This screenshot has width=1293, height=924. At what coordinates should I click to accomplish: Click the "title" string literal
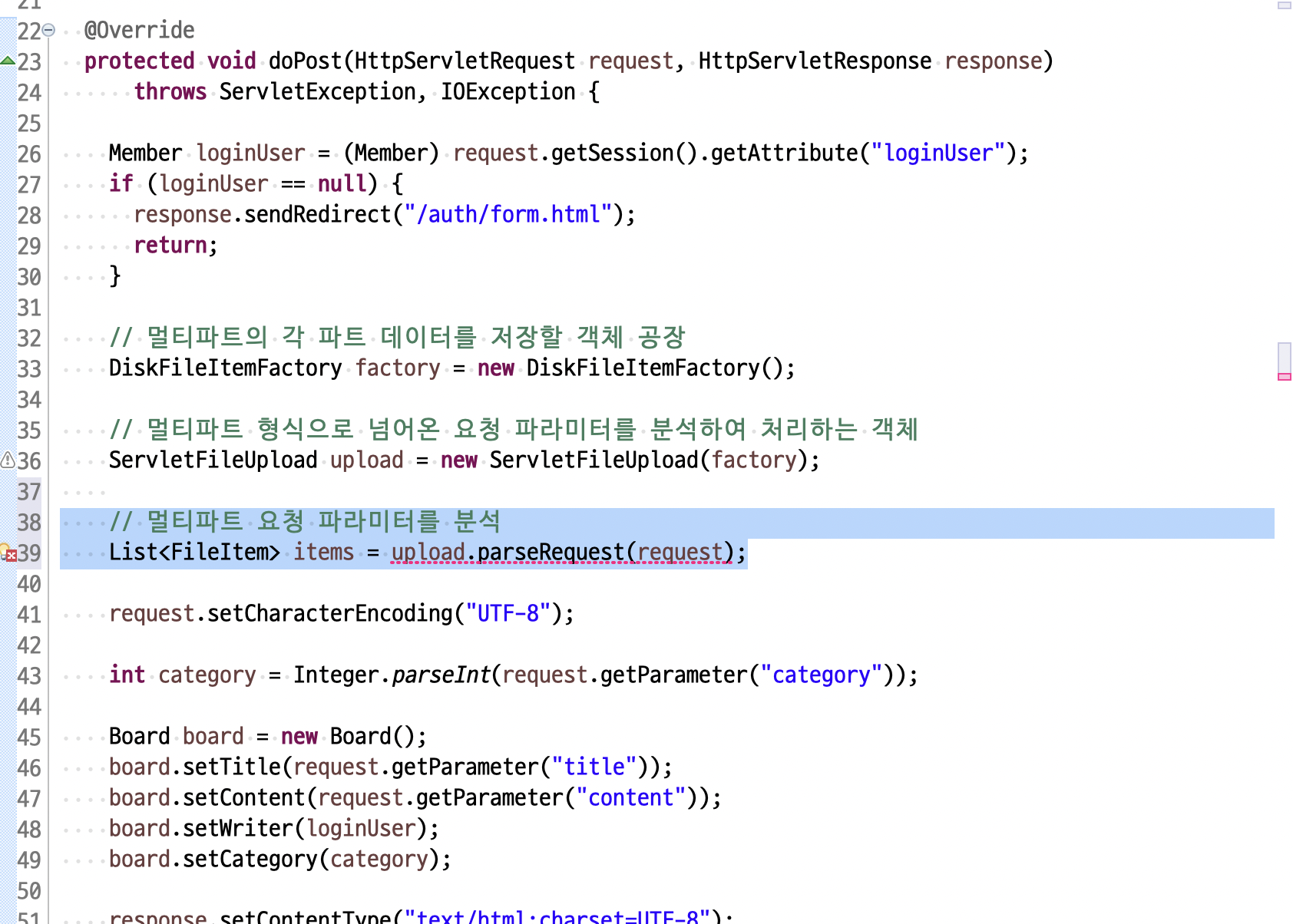[594, 767]
